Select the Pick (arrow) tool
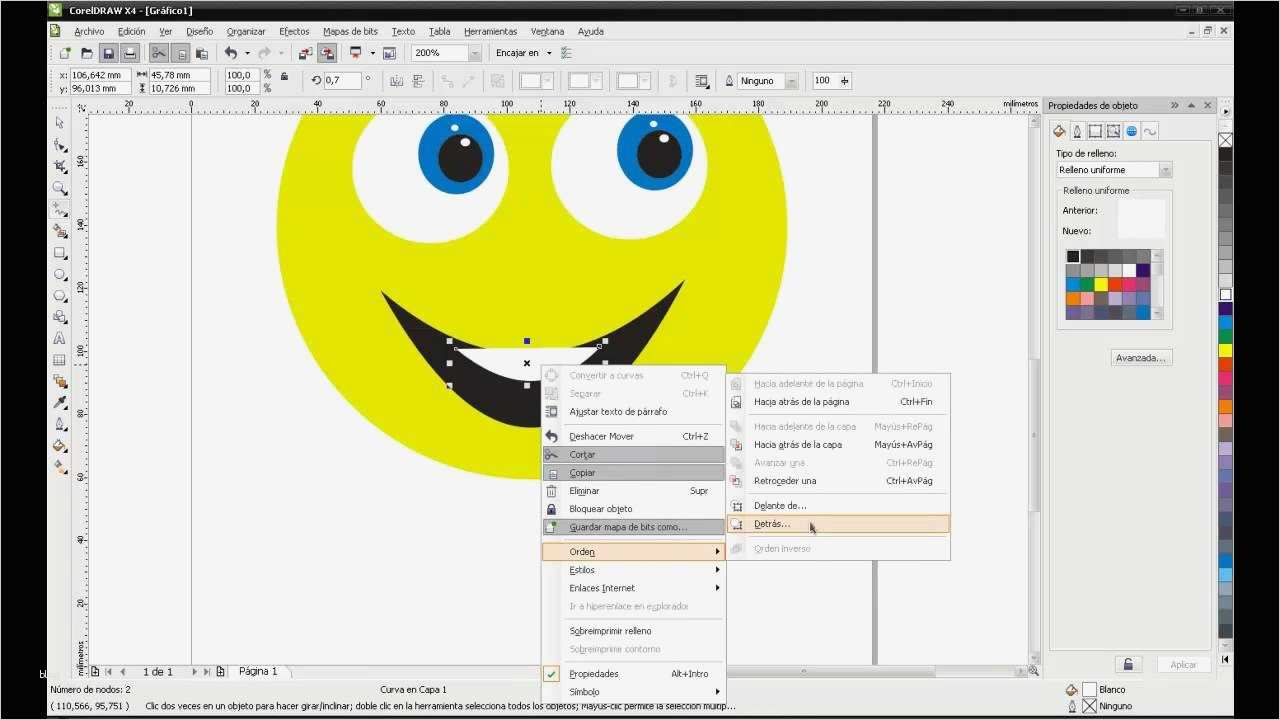 tap(60, 122)
